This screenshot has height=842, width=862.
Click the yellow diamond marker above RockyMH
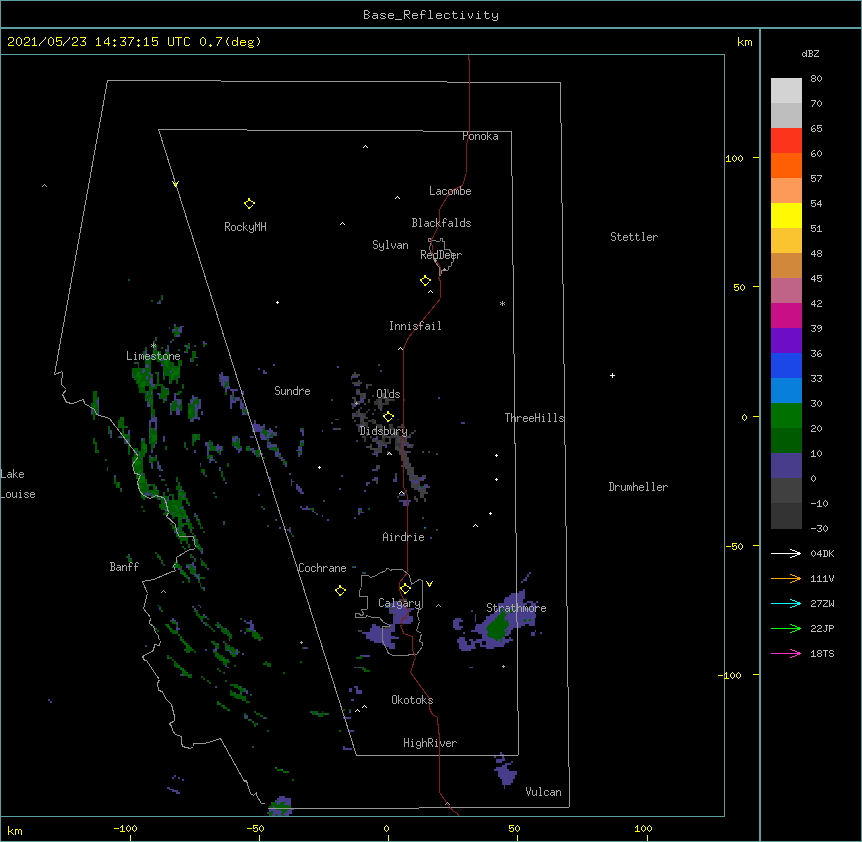pyautogui.click(x=249, y=204)
